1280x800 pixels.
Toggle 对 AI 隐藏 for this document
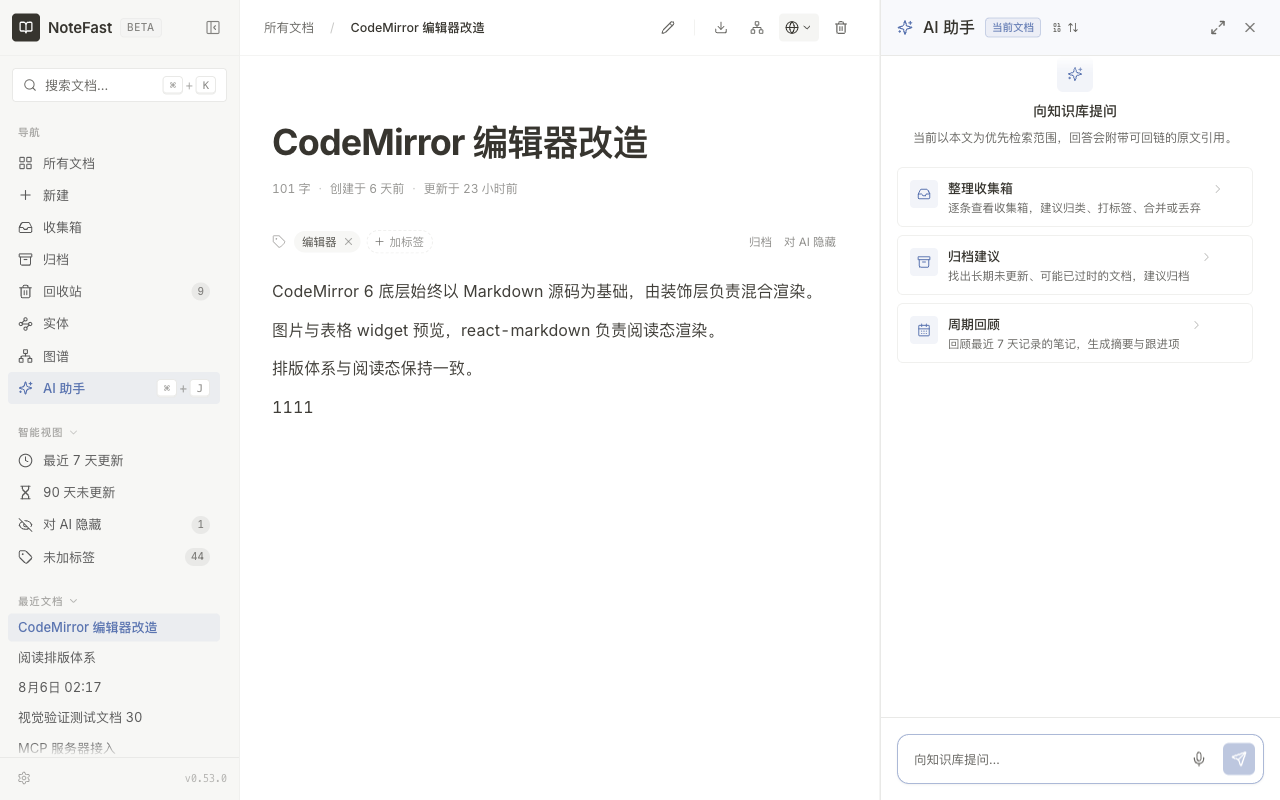click(810, 242)
